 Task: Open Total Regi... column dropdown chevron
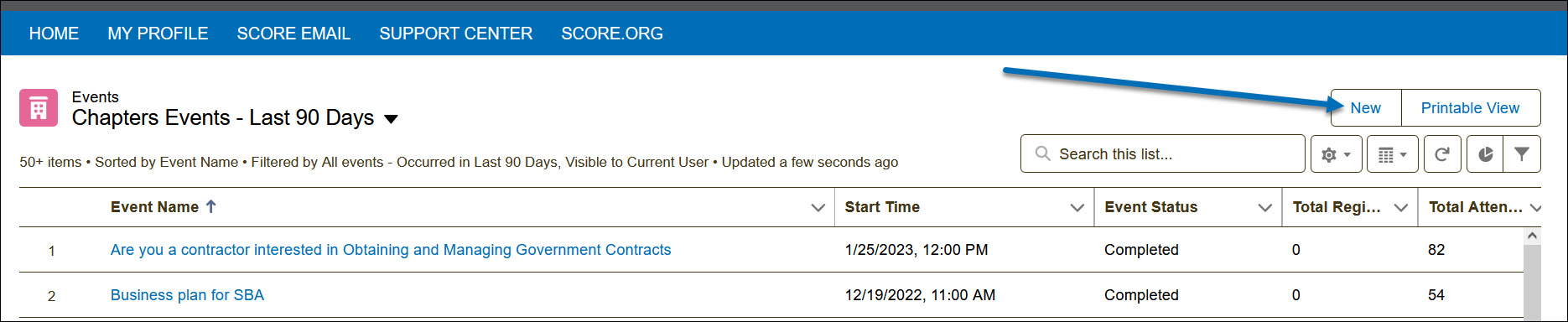pos(1400,208)
